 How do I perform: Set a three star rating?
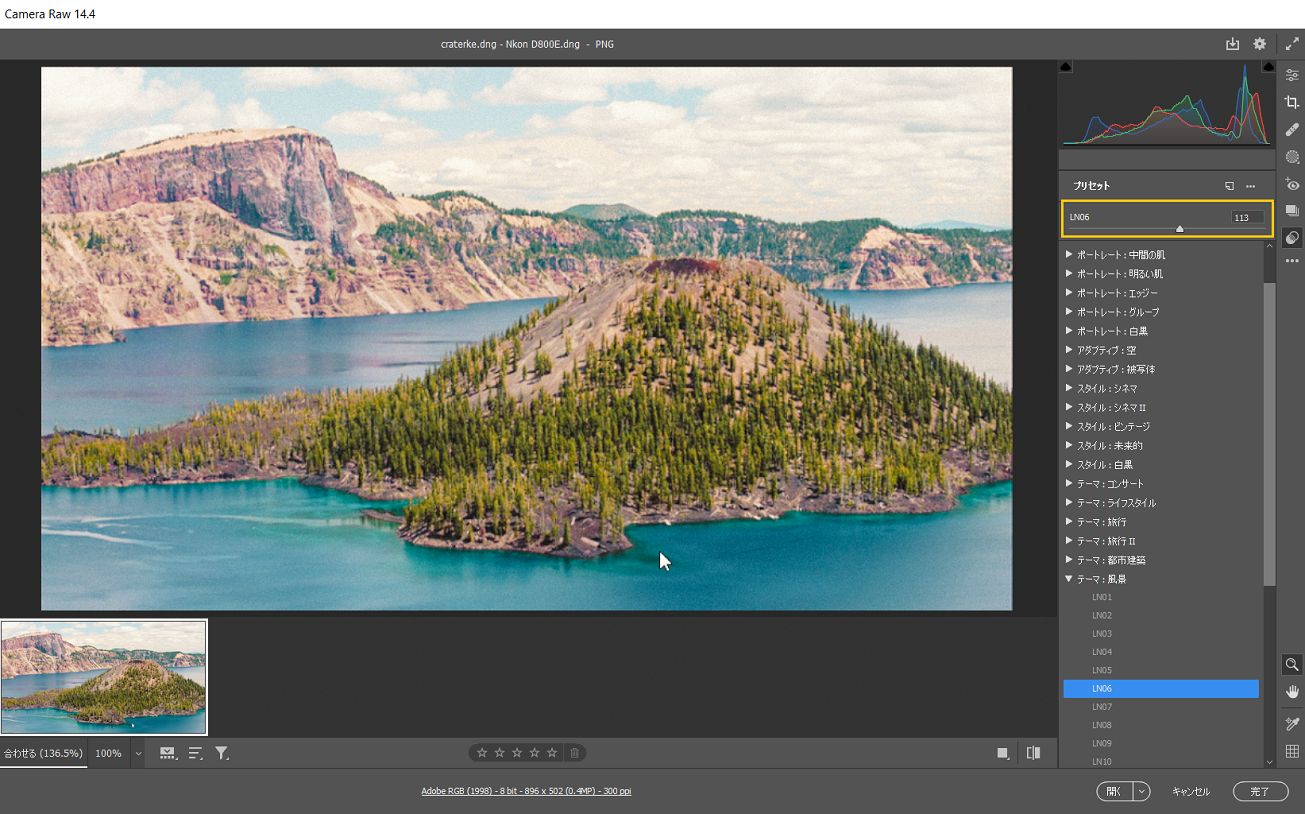click(x=517, y=753)
